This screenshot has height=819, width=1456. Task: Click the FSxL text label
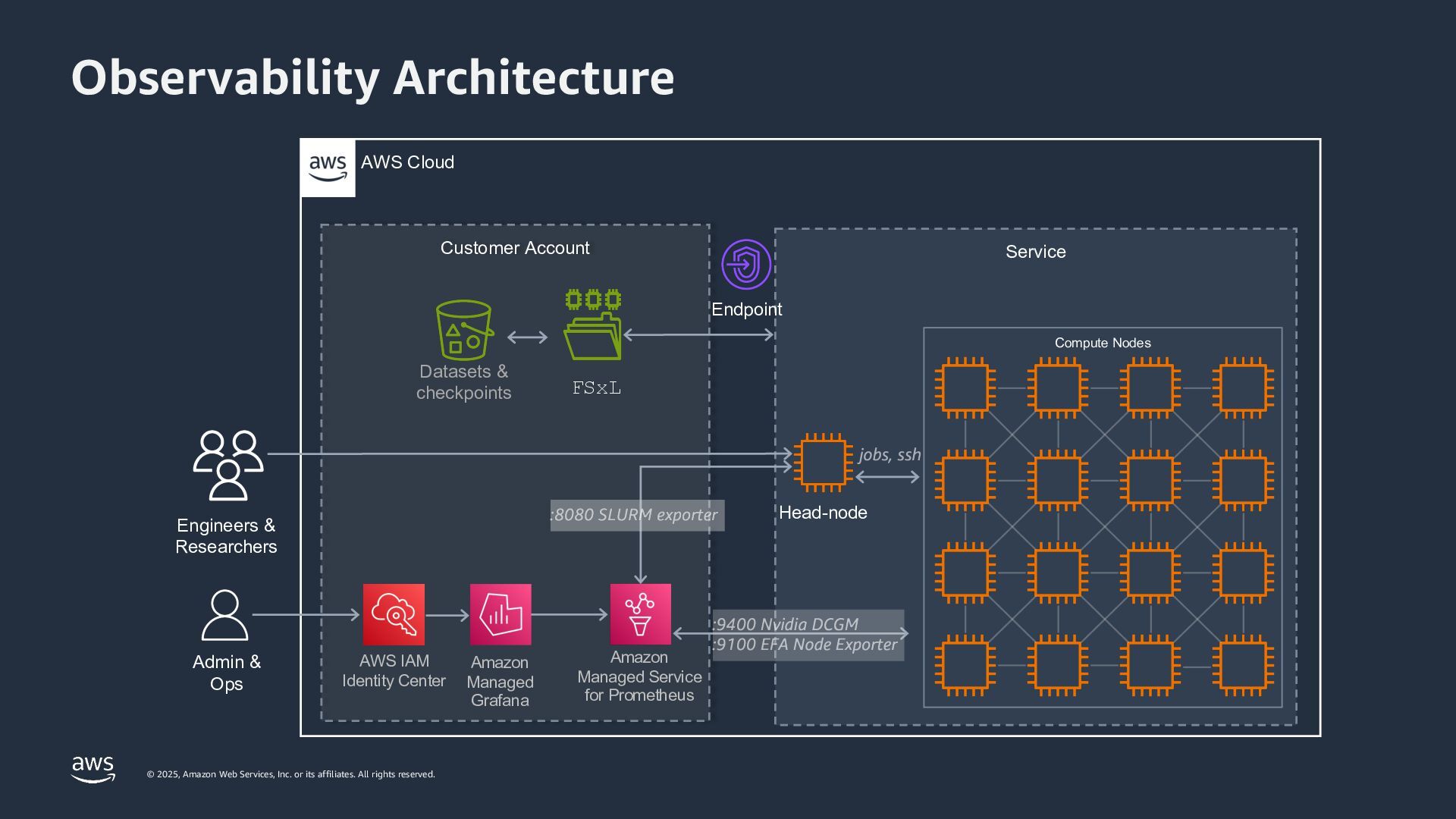click(597, 388)
